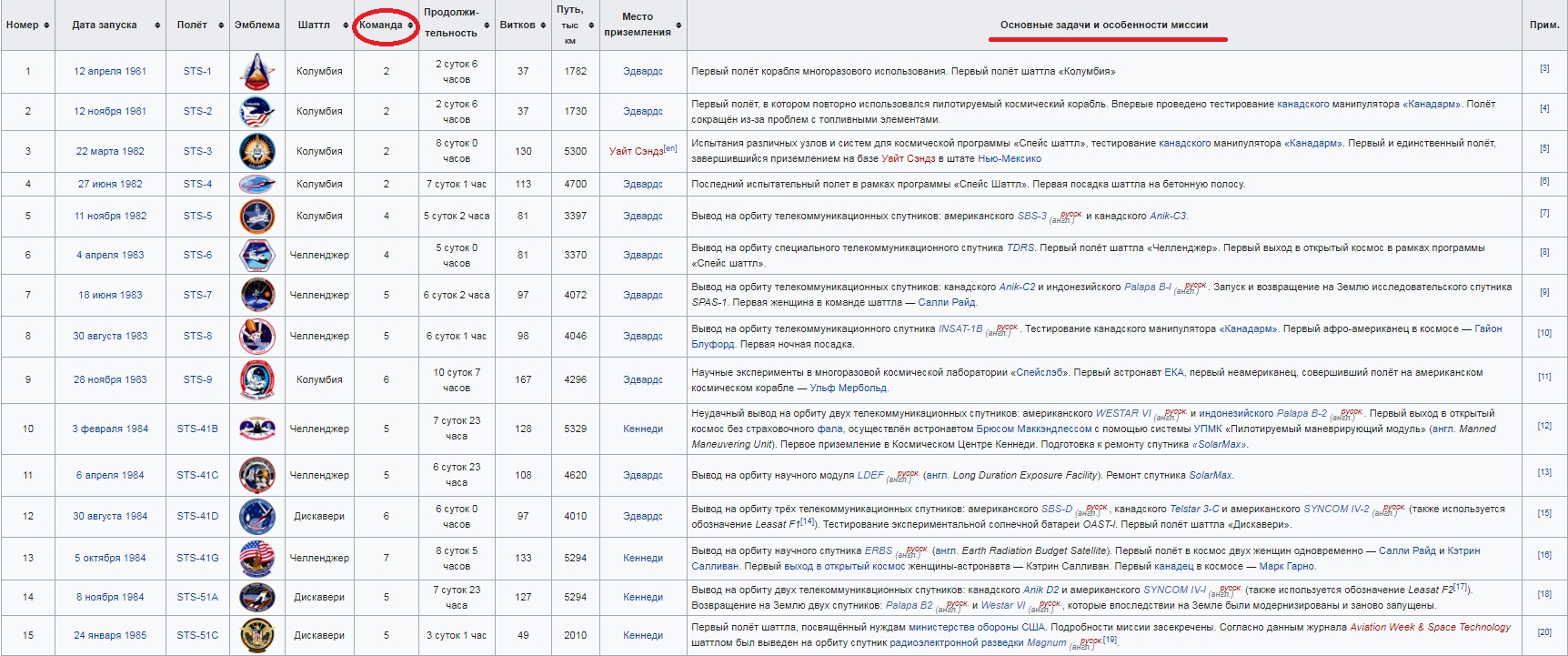This screenshot has width=1568, height=656.
Task: Open the STS-41G mission emblem image
Action: coord(256,558)
